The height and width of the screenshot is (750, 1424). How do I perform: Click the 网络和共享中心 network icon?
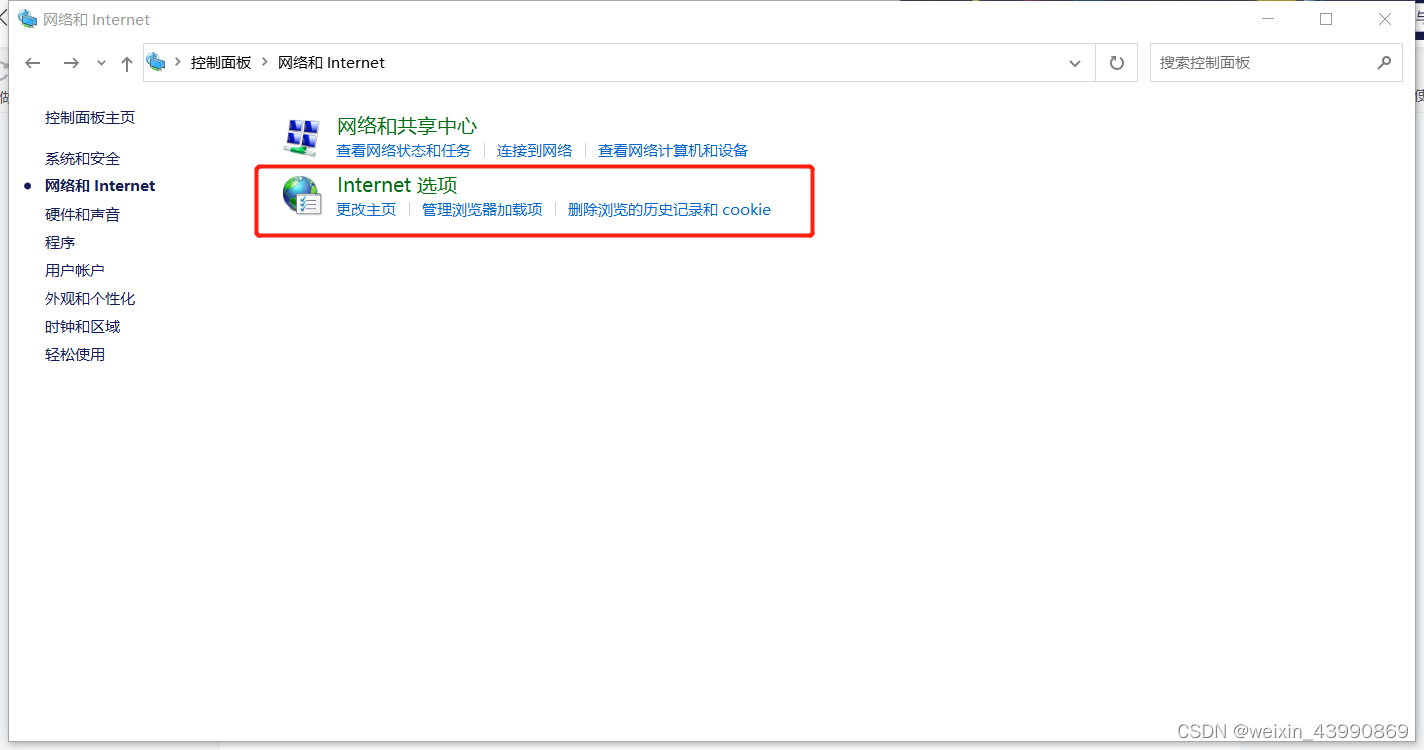pos(301,136)
